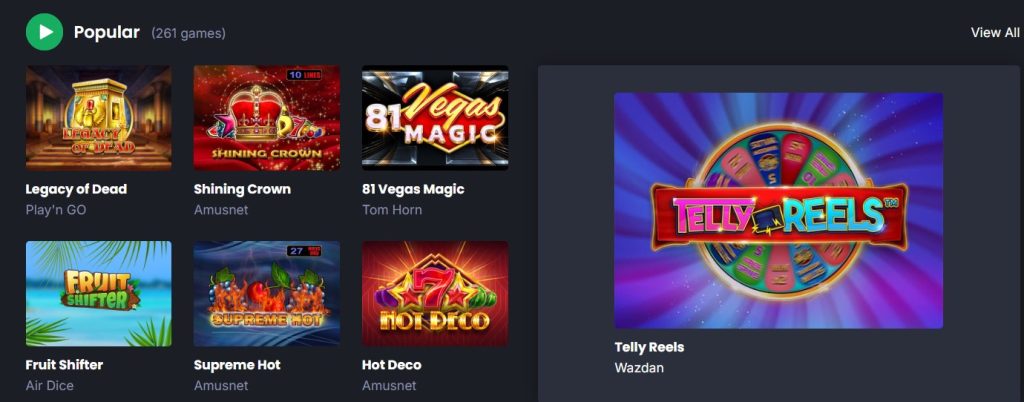This screenshot has height=402, width=1024.
Task: Open Supreme Hot game thumbnail
Action: pyautogui.click(x=266, y=294)
